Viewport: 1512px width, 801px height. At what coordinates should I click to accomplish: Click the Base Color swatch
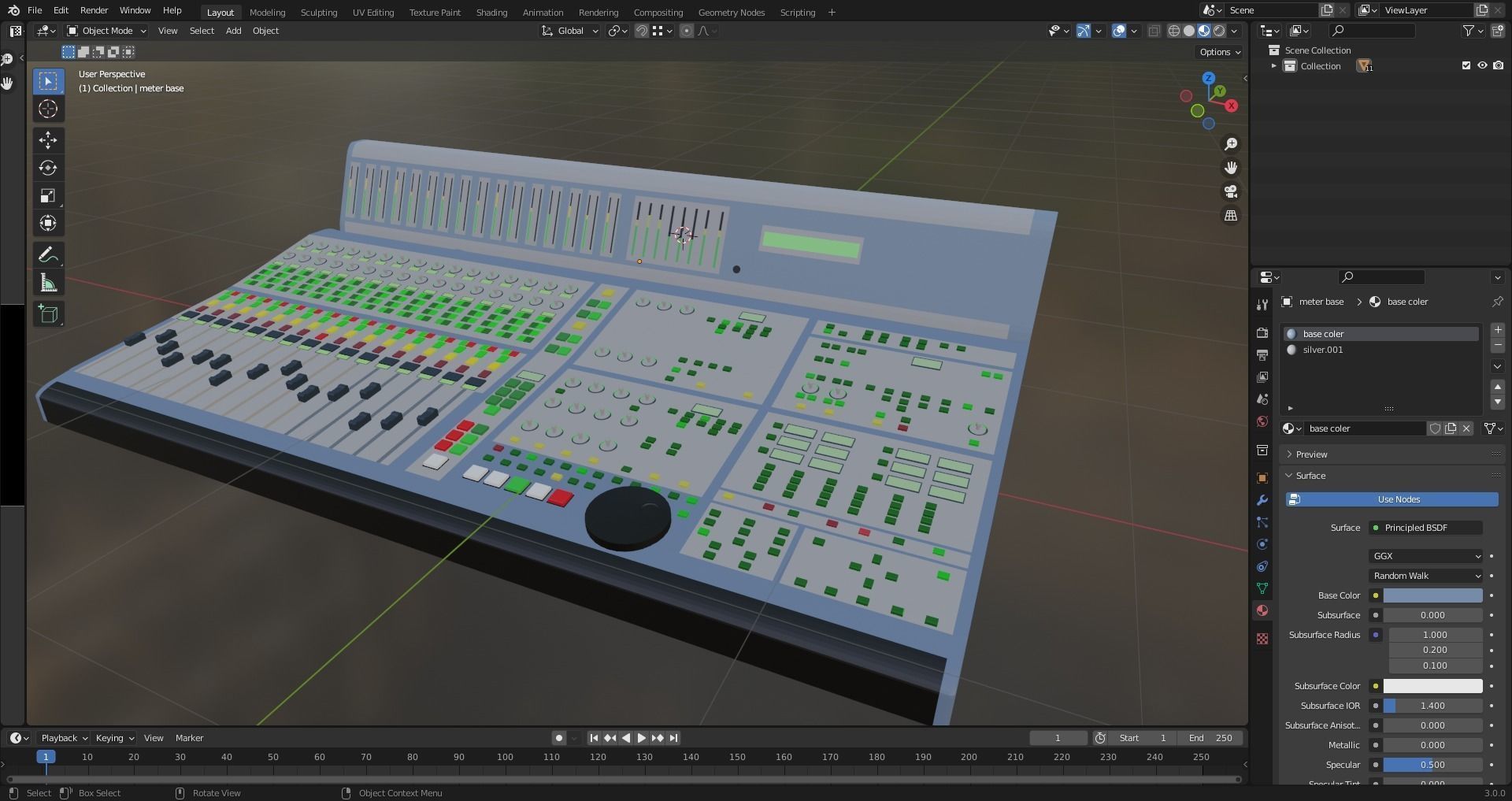point(1433,595)
